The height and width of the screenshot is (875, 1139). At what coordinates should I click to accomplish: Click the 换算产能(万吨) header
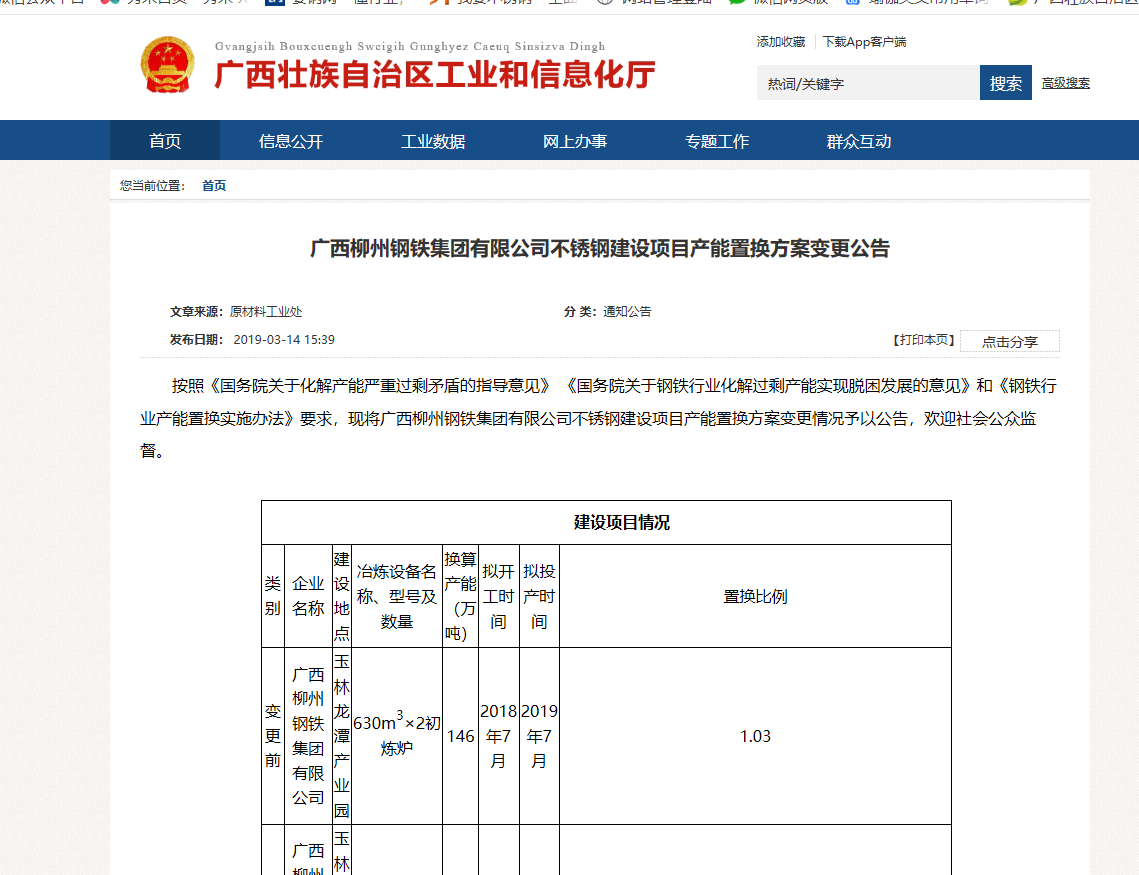pyautogui.click(x=461, y=596)
